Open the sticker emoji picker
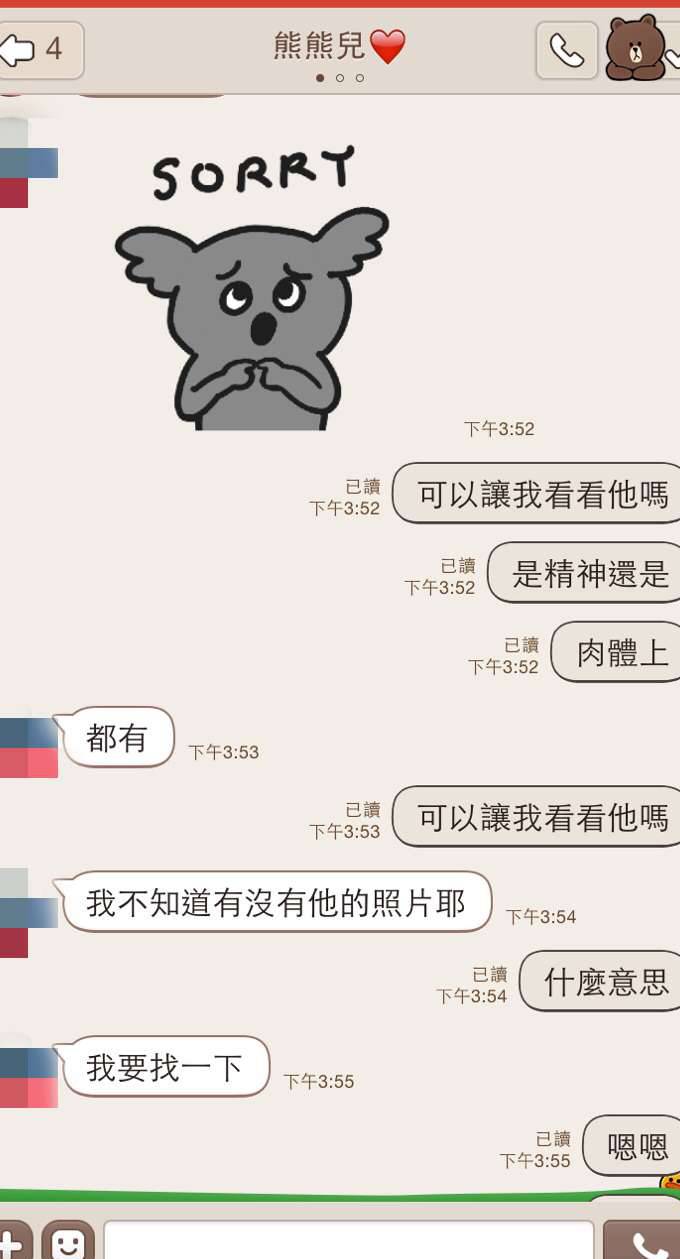This screenshot has height=1259, width=680. coord(68,1242)
